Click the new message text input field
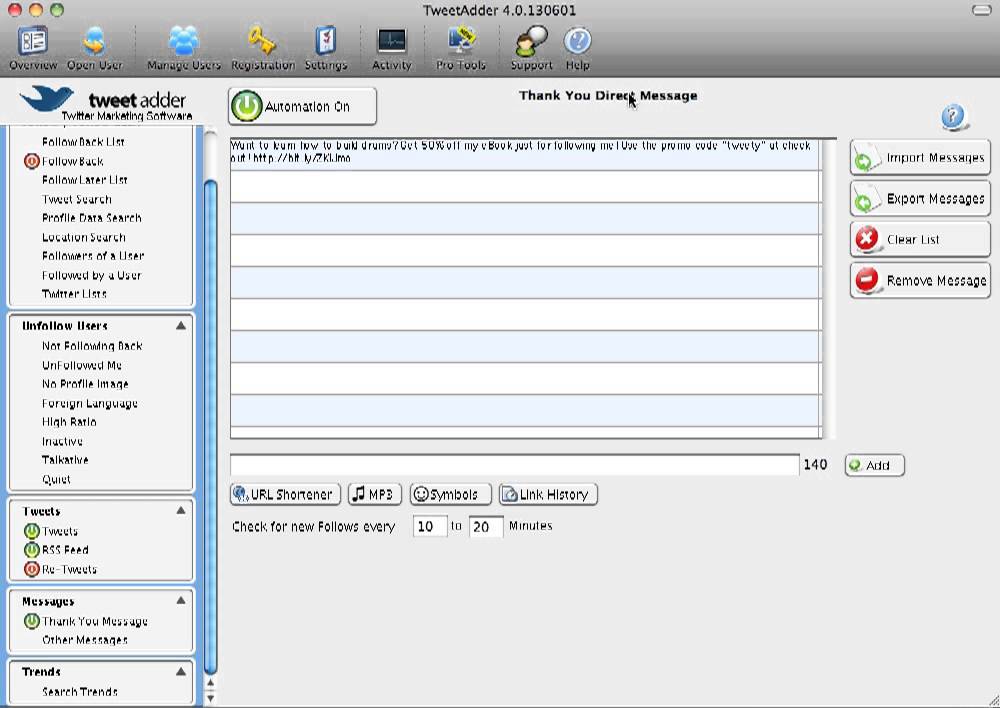Screen dimensions: 1000x708 (514, 465)
